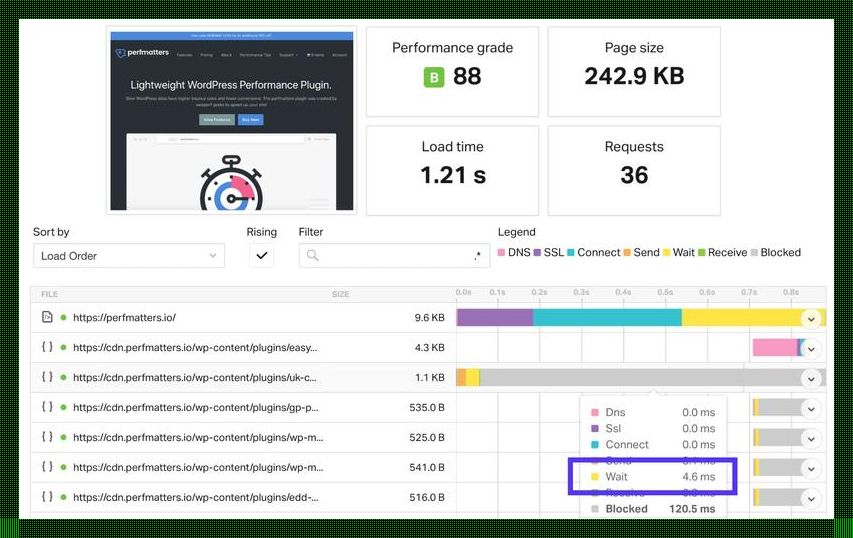Click the orange Send legend swatch
853x538 pixels.
coord(627,252)
